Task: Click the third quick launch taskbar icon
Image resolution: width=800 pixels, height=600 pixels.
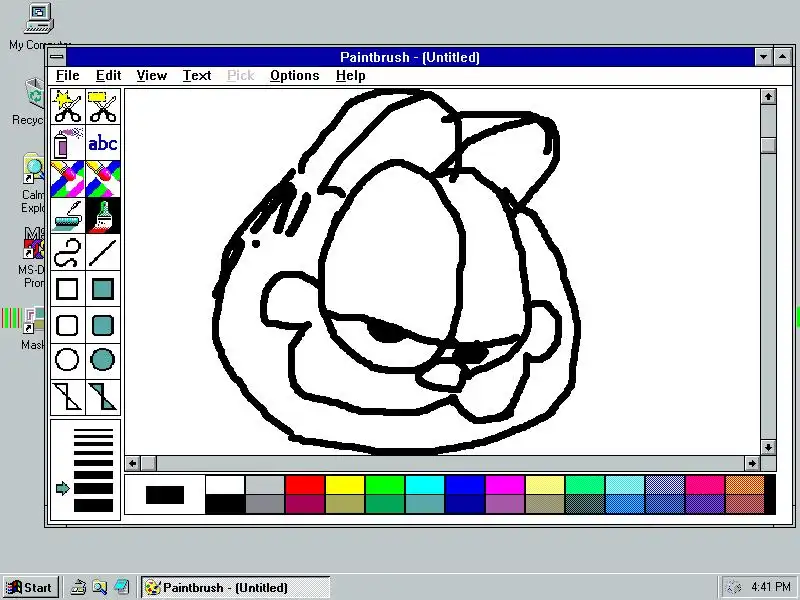Action: (121, 587)
